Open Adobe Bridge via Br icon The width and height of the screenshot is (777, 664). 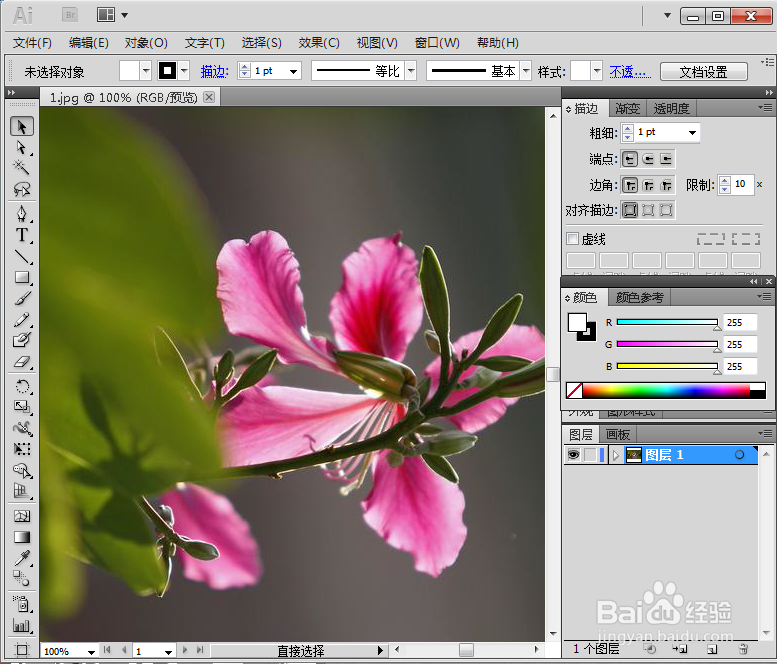click(70, 15)
